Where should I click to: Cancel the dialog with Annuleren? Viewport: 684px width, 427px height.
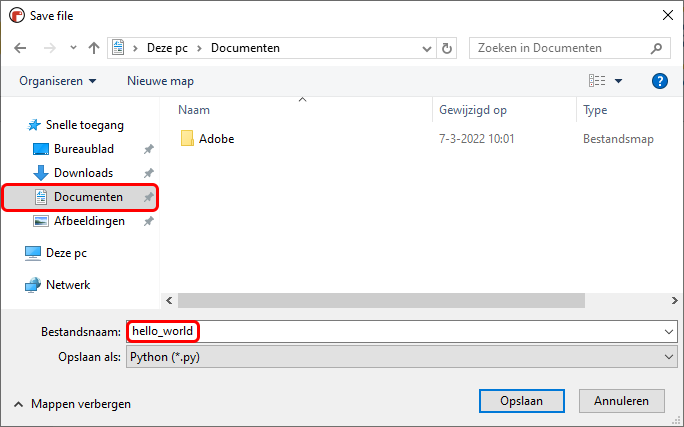click(622, 401)
